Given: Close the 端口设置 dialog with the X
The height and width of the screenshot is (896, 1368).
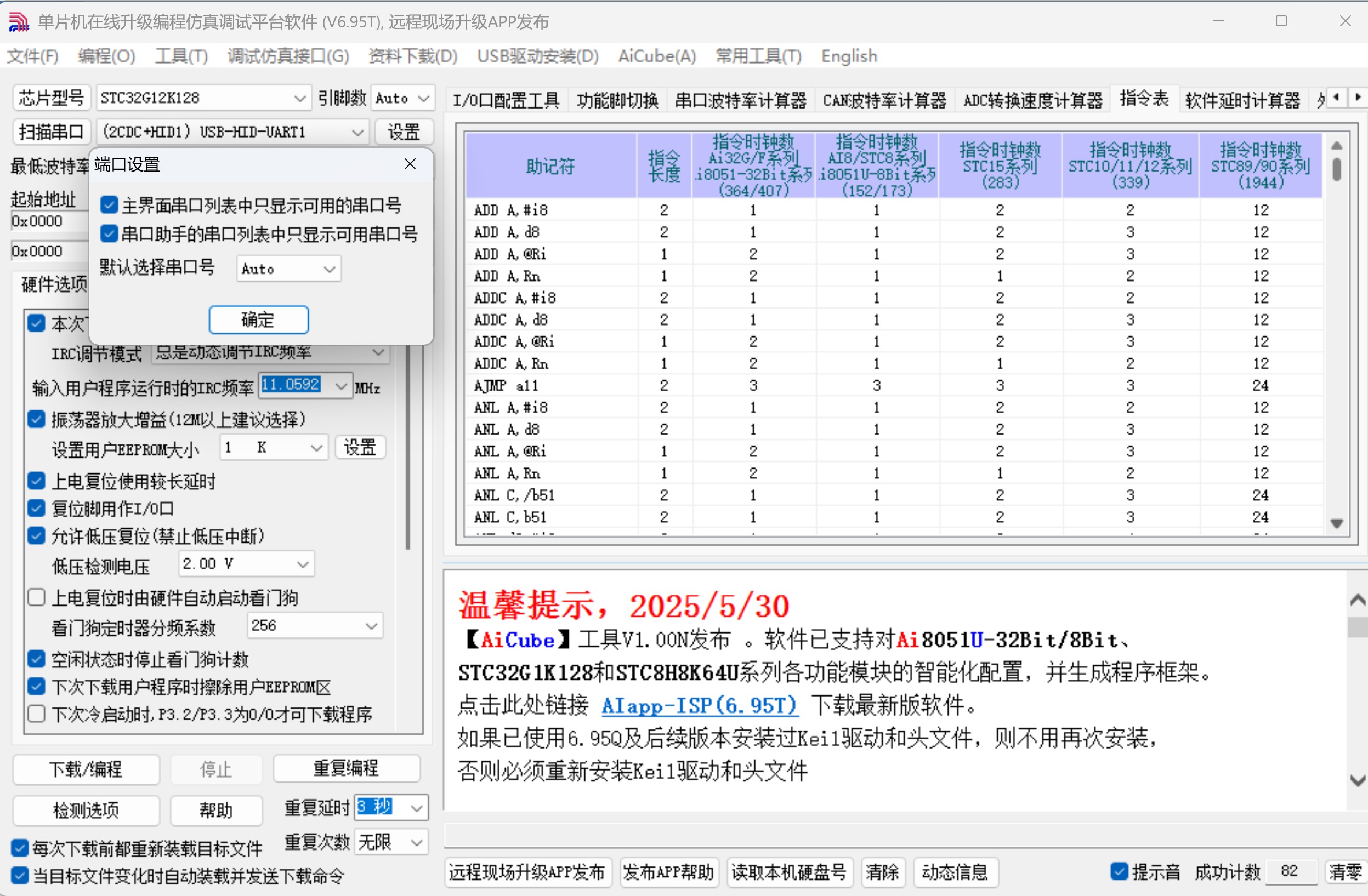Looking at the screenshot, I should (410, 164).
